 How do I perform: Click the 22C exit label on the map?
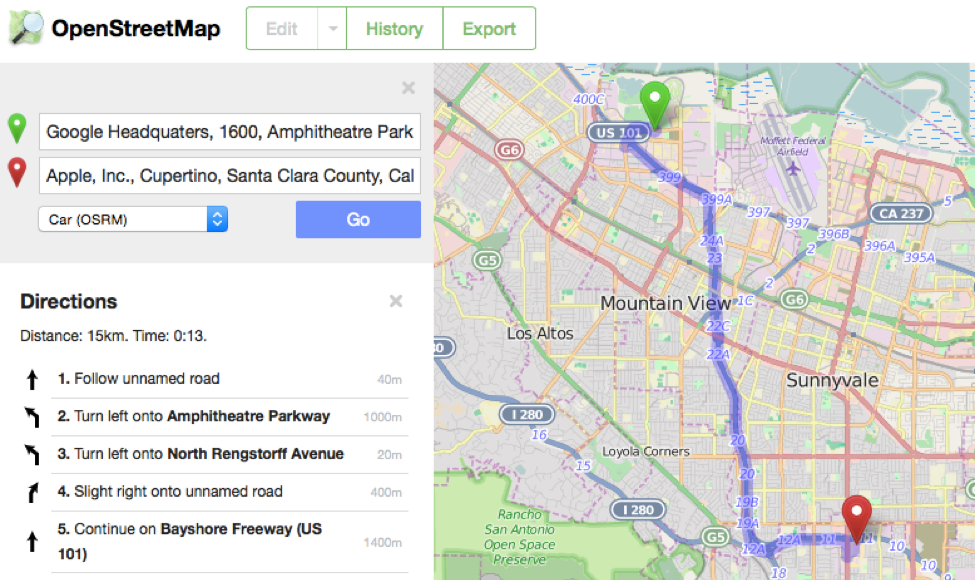point(718,326)
